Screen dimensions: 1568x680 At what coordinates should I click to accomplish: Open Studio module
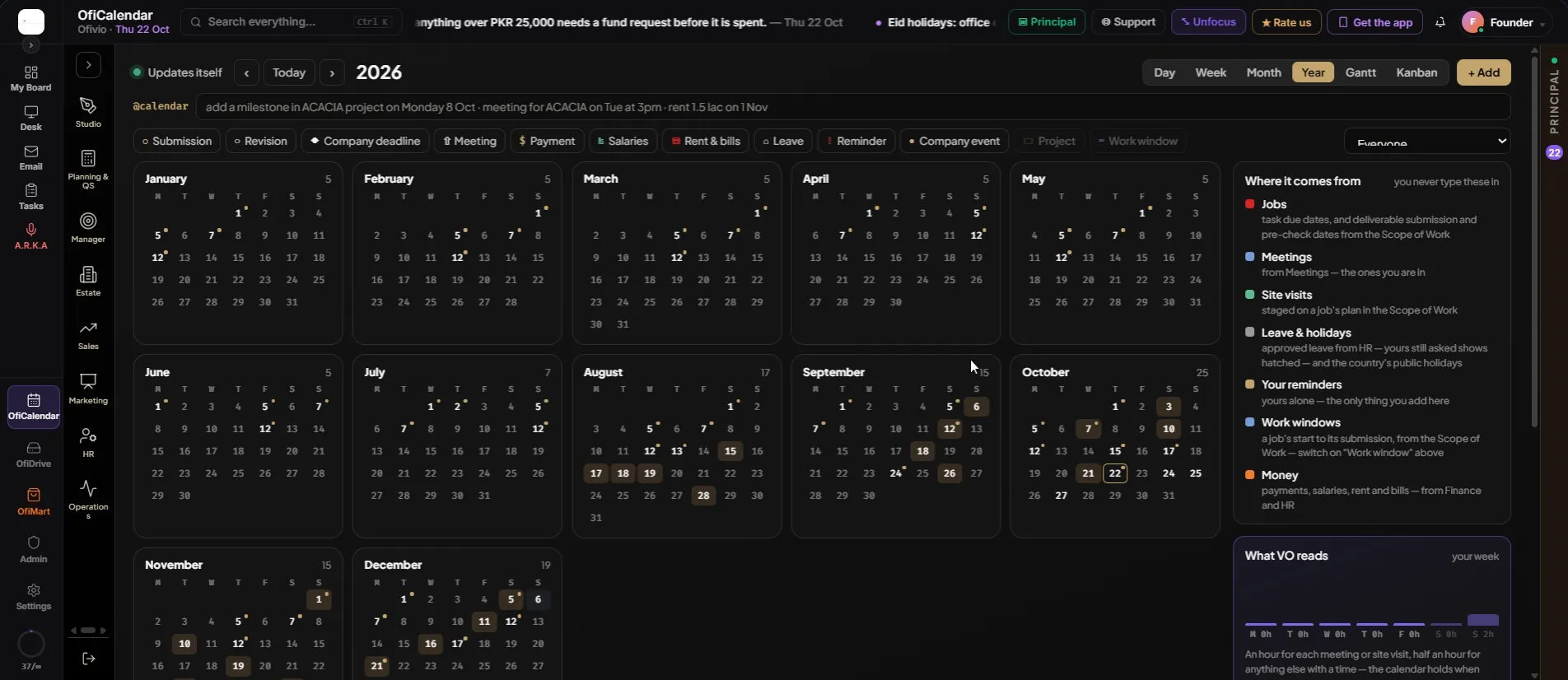pyautogui.click(x=88, y=113)
